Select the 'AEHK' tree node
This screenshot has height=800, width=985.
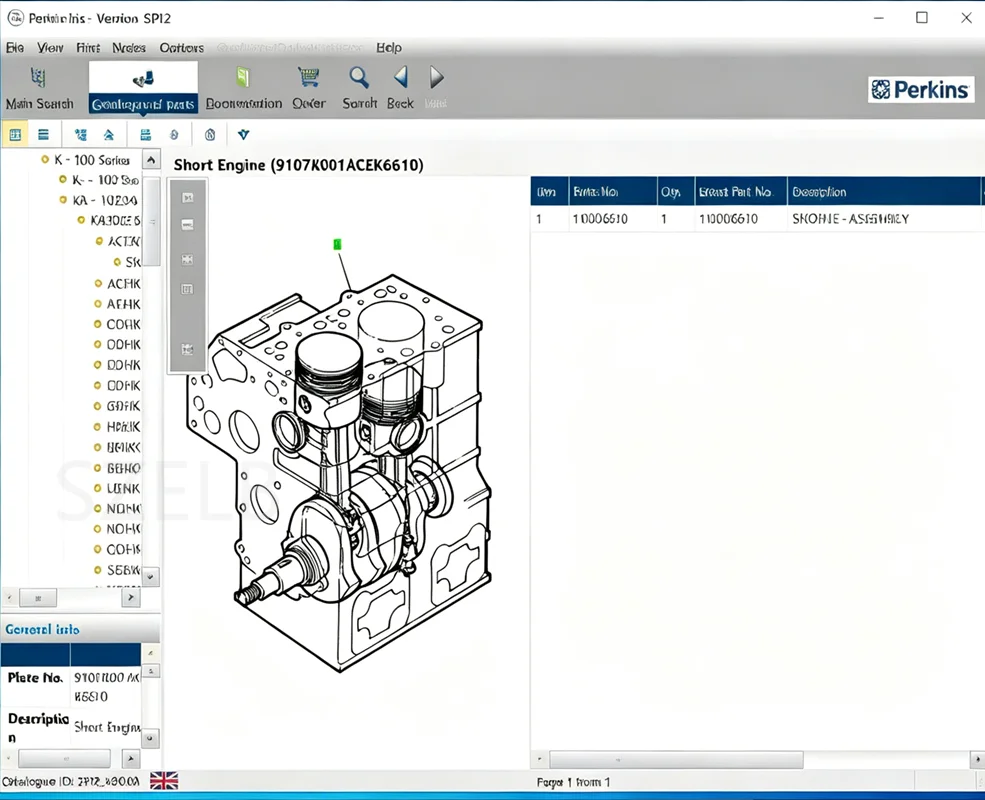click(x=124, y=304)
